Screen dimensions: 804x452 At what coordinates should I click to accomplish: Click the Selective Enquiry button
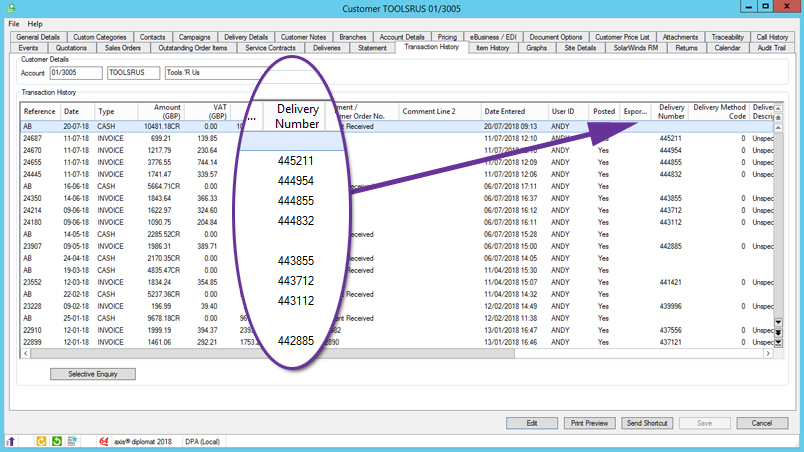click(93, 374)
